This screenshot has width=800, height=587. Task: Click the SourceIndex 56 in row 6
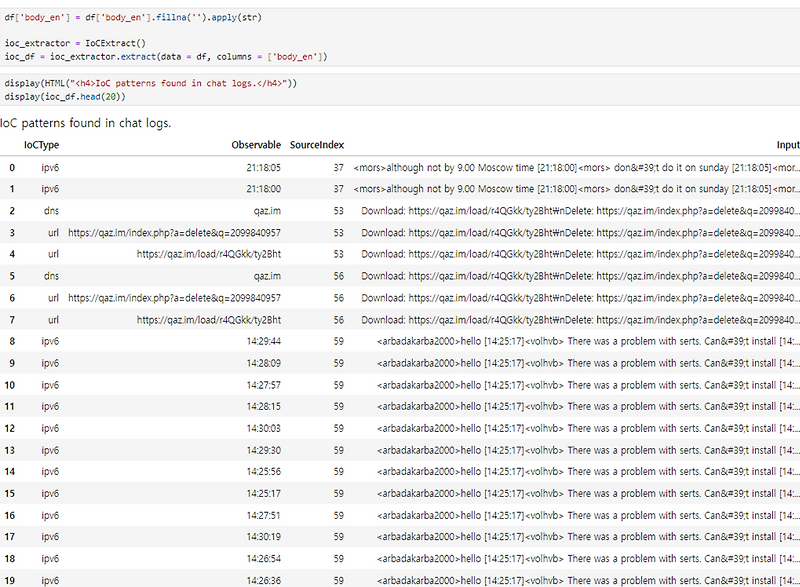[x=339, y=298]
